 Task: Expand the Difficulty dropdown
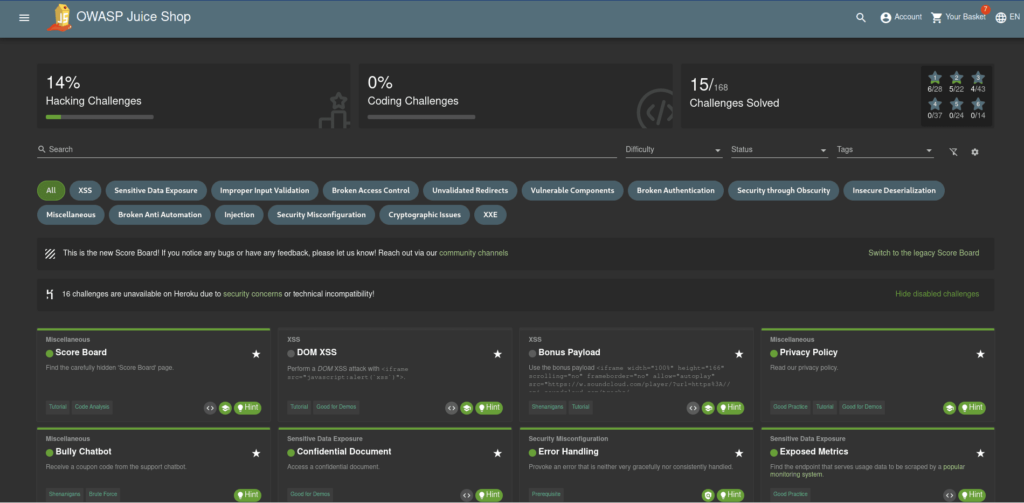point(673,150)
